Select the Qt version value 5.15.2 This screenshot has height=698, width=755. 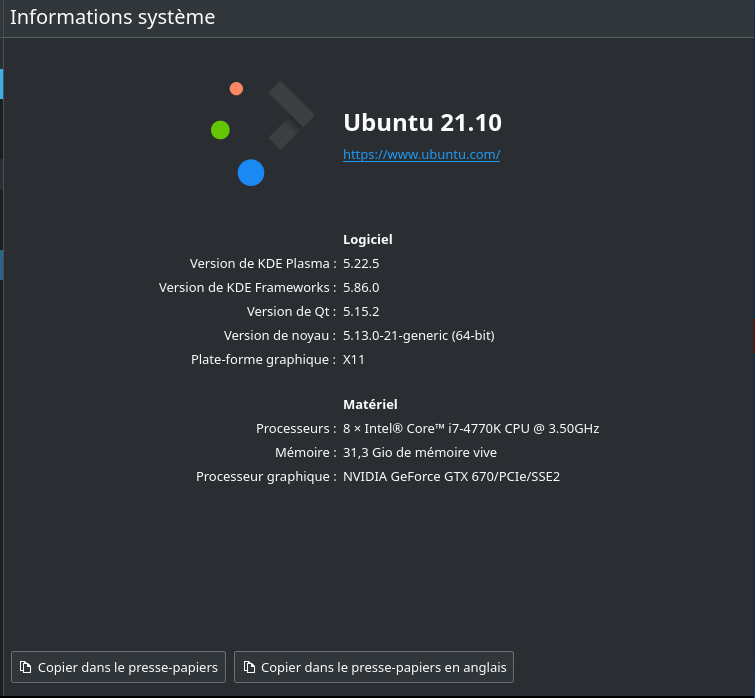pos(361,311)
